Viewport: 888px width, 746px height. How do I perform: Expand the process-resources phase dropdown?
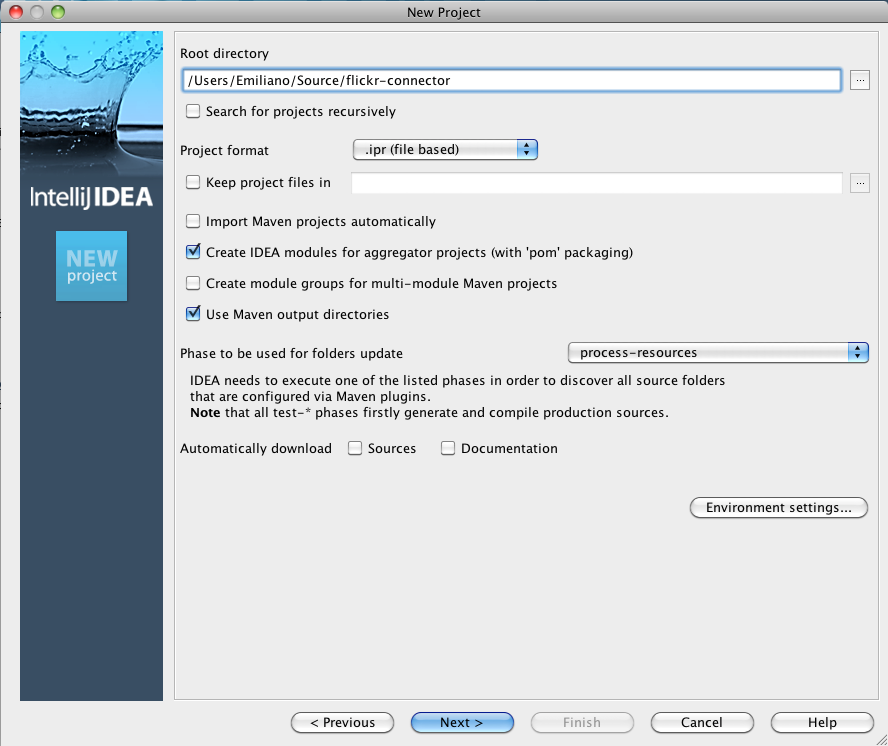(717, 353)
